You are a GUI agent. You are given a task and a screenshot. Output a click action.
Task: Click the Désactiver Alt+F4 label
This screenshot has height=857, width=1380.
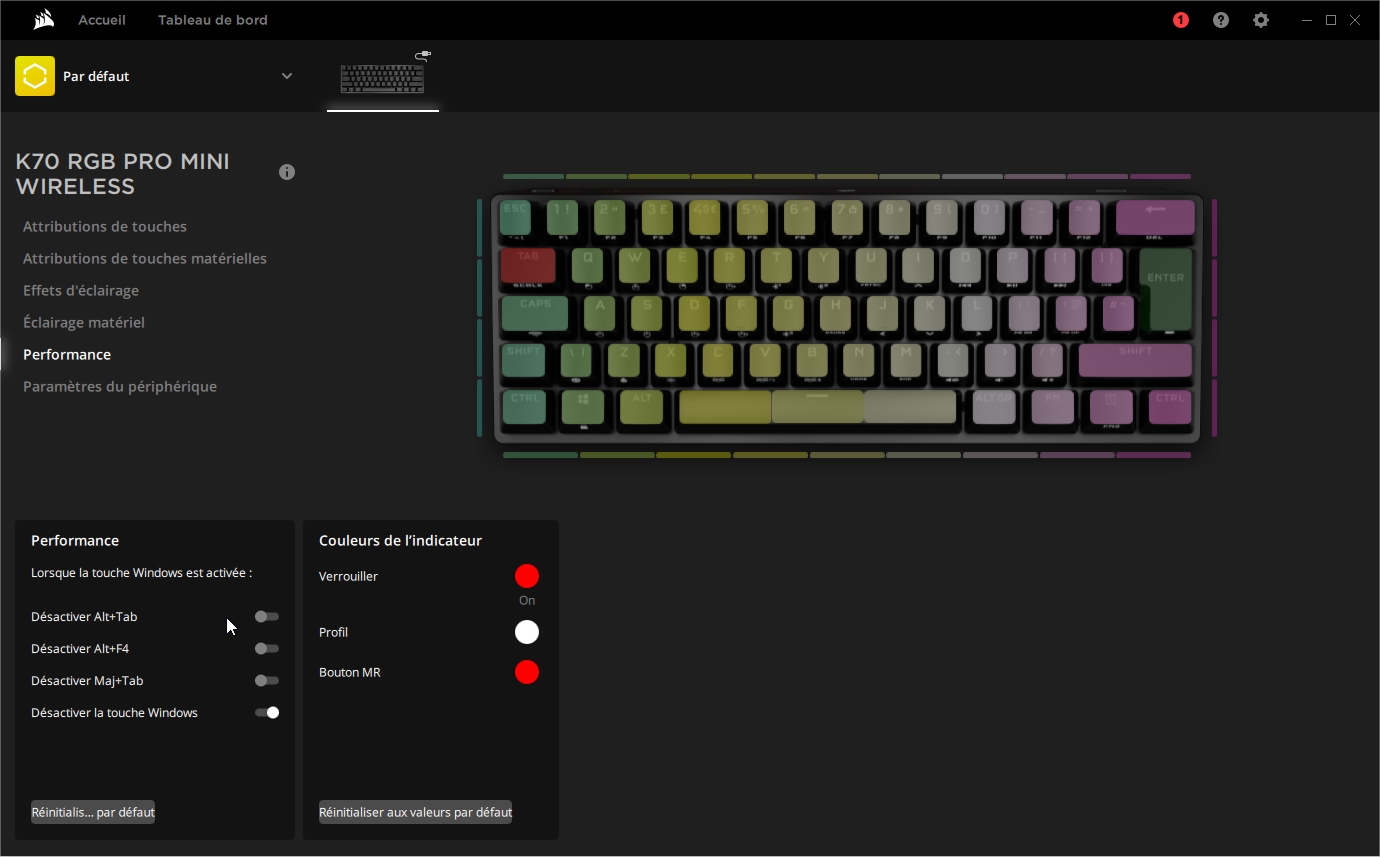(80, 649)
